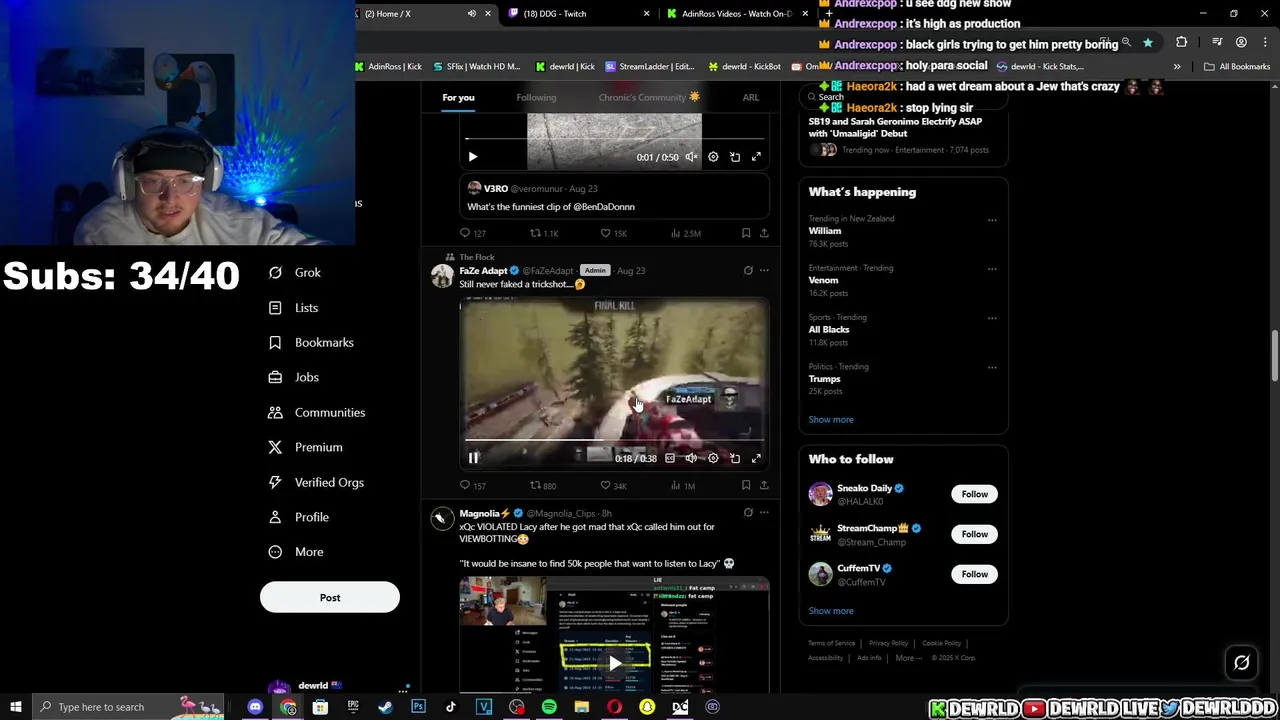Screen dimensions: 1280x720
Task: Make the 0:01 / 0:50 video fullscreen
Action: (x=756, y=157)
